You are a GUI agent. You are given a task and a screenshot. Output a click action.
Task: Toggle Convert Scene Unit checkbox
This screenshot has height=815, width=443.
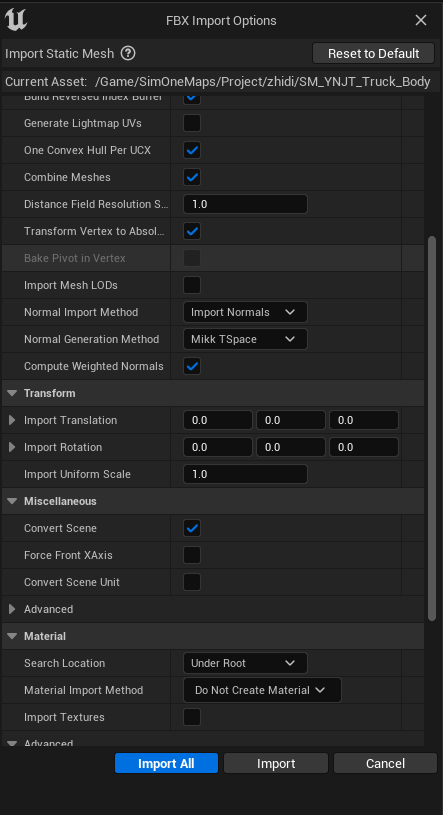point(192,582)
